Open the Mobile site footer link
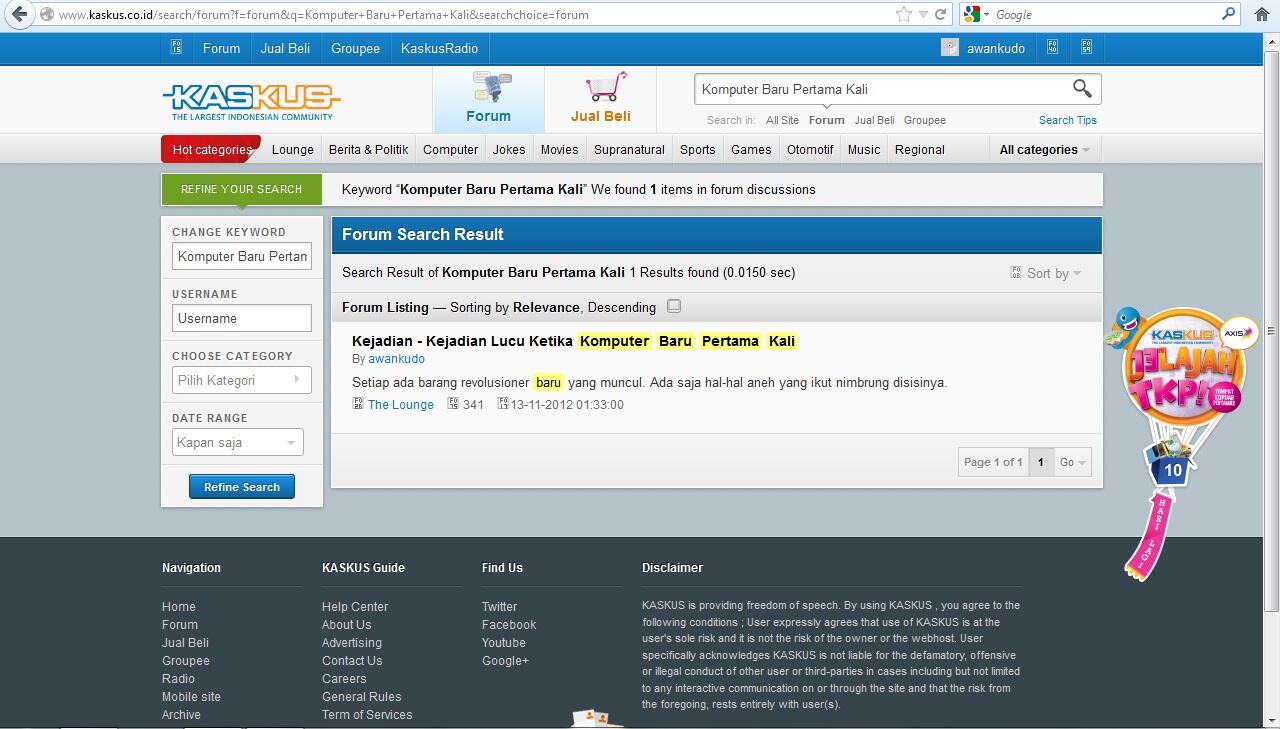1280x729 pixels. coord(191,697)
